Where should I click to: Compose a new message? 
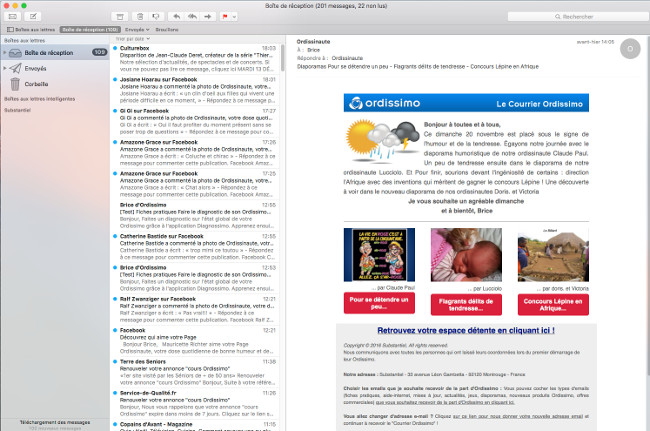[33, 17]
